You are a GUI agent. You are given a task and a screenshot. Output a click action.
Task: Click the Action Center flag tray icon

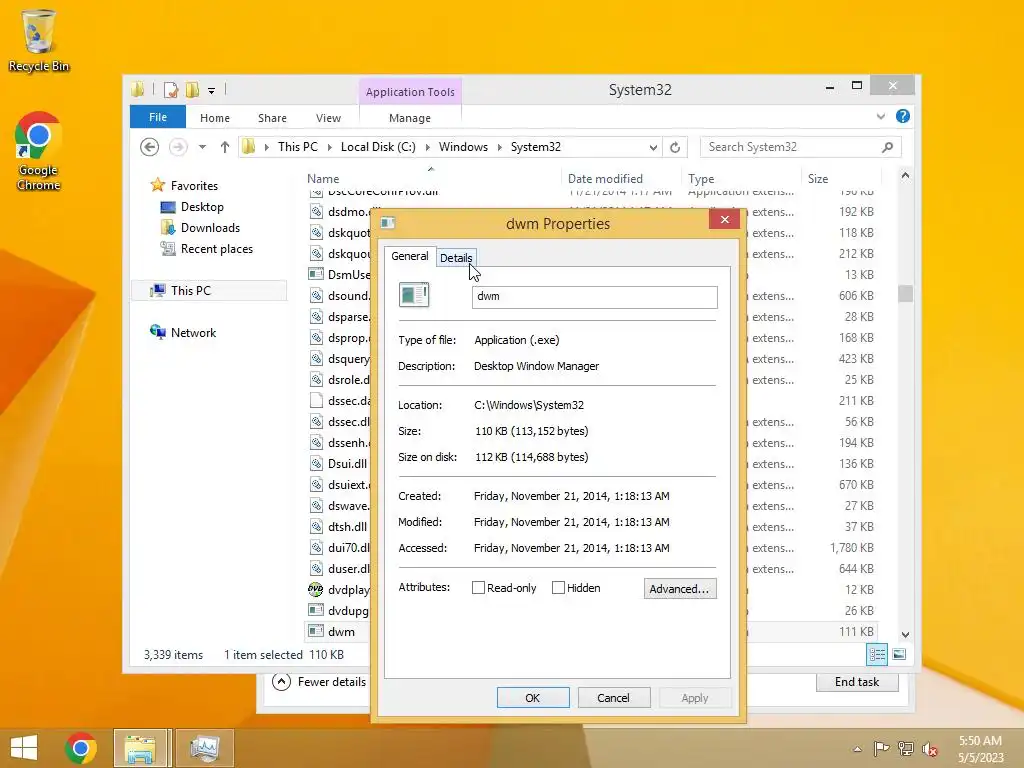pos(881,748)
